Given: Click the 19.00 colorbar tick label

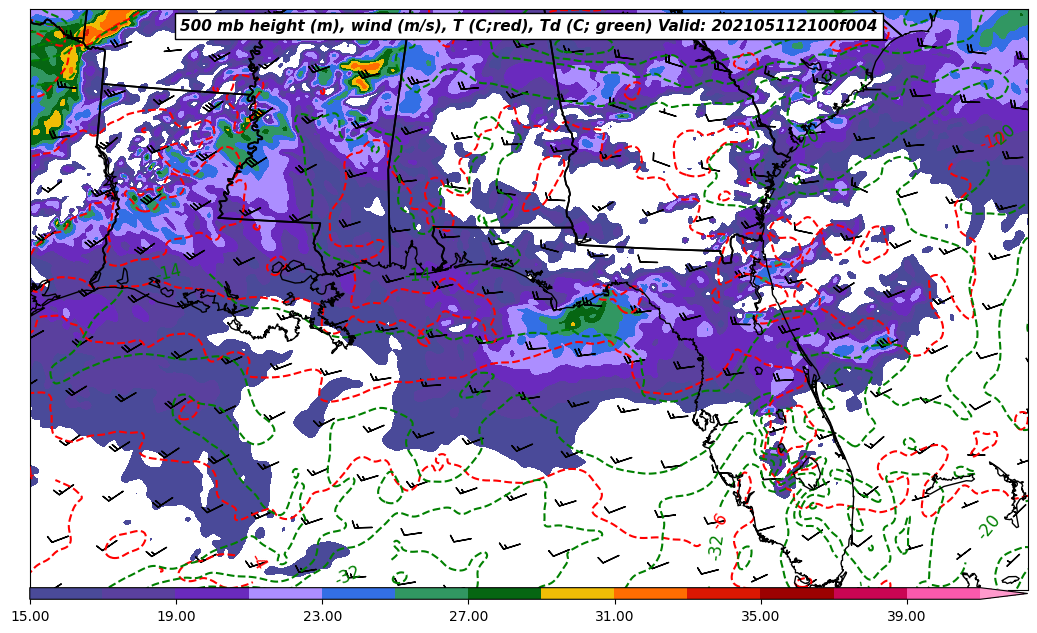Looking at the screenshot, I should 176,616.
